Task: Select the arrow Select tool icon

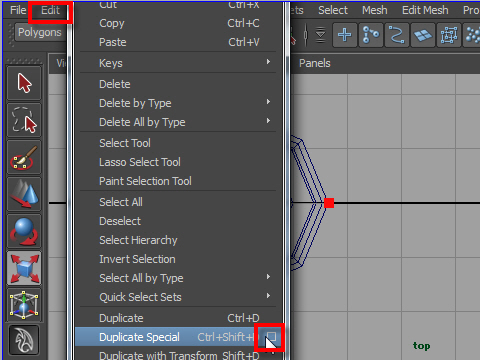Action: (x=24, y=83)
